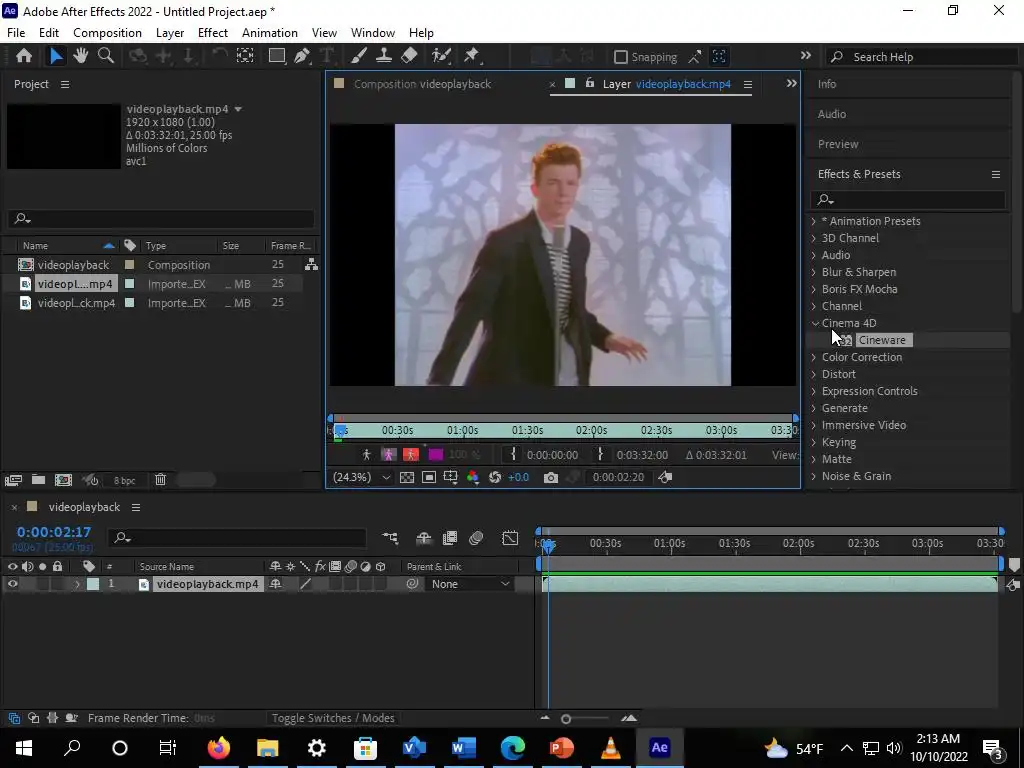Select the Brush tool

(x=359, y=56)
